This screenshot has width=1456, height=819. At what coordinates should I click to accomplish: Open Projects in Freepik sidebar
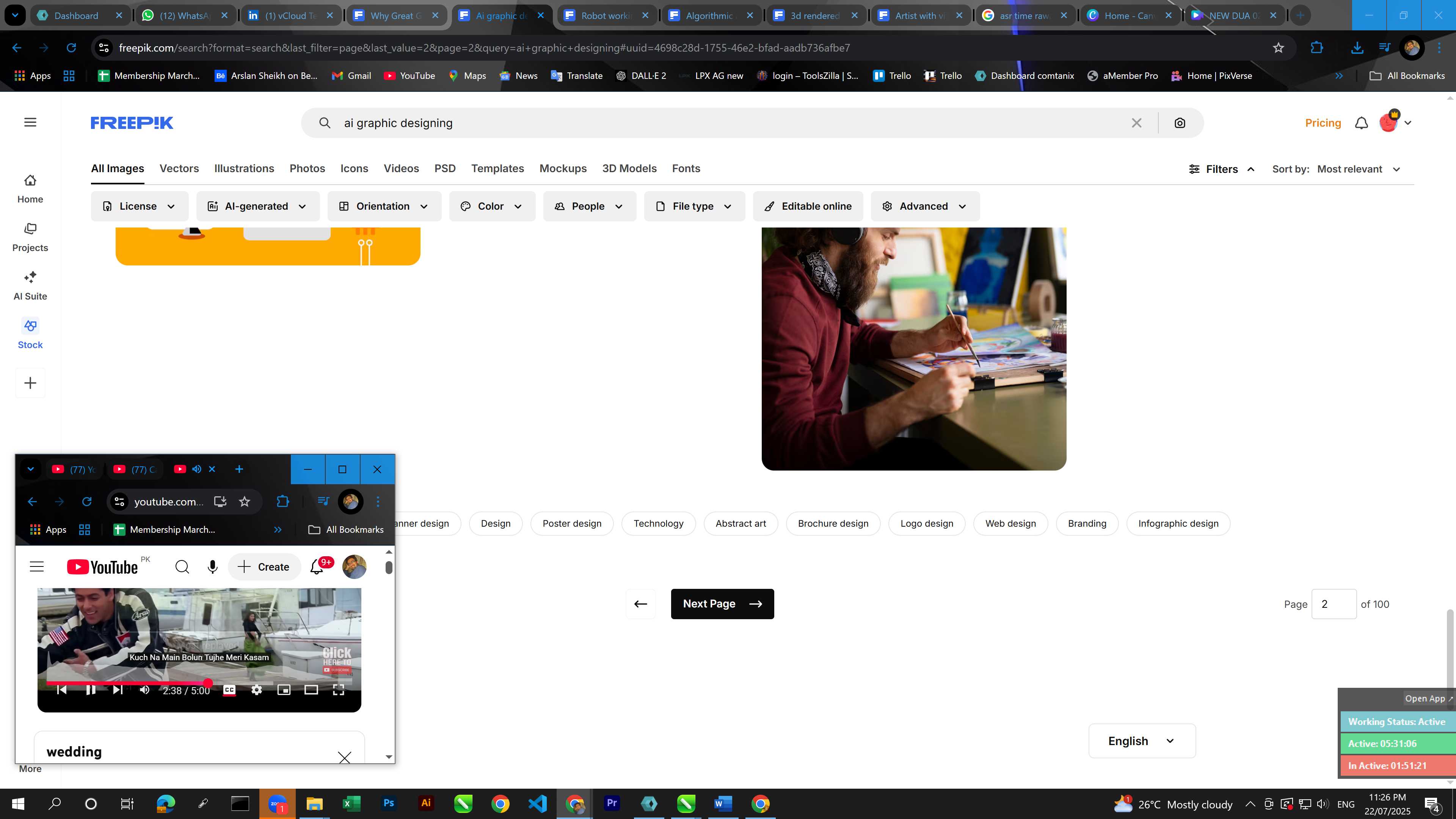(30, 237)
